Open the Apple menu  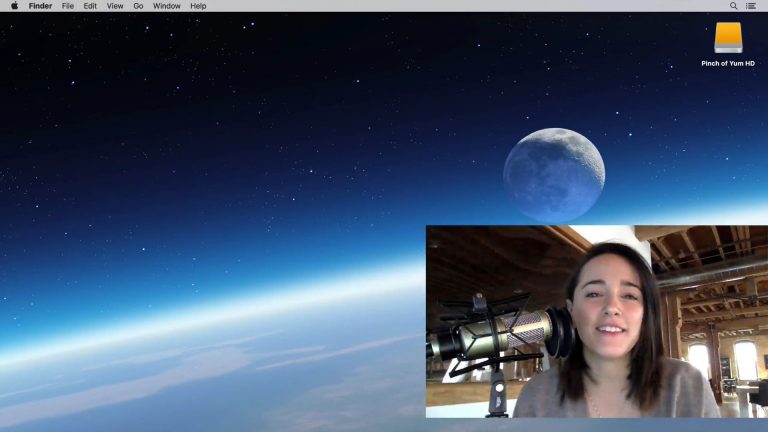click(x=15, y=6)
